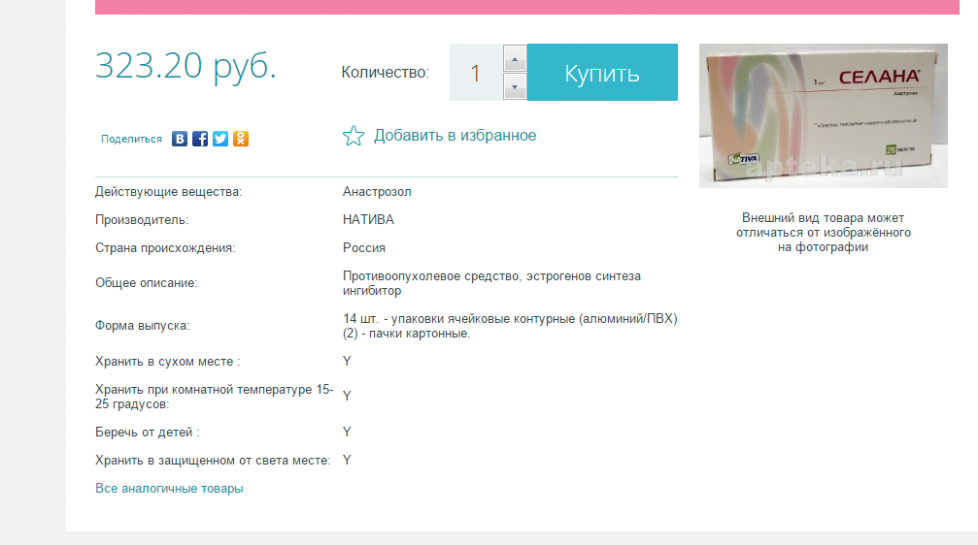Click the Twitter share icon

pos(220,139)
